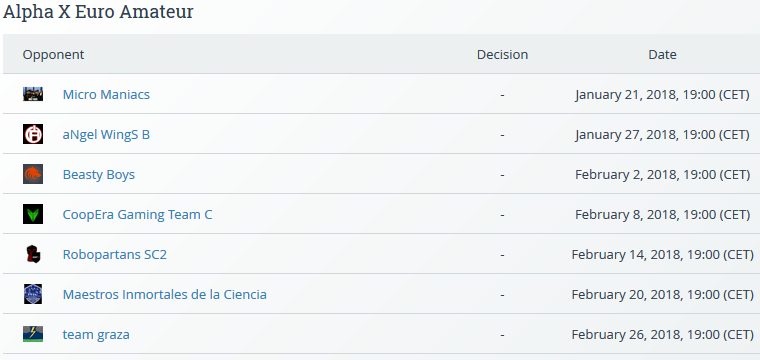Click the Opponent column header
The width and height of the screenshot is (760, 360).
(53, 55)
